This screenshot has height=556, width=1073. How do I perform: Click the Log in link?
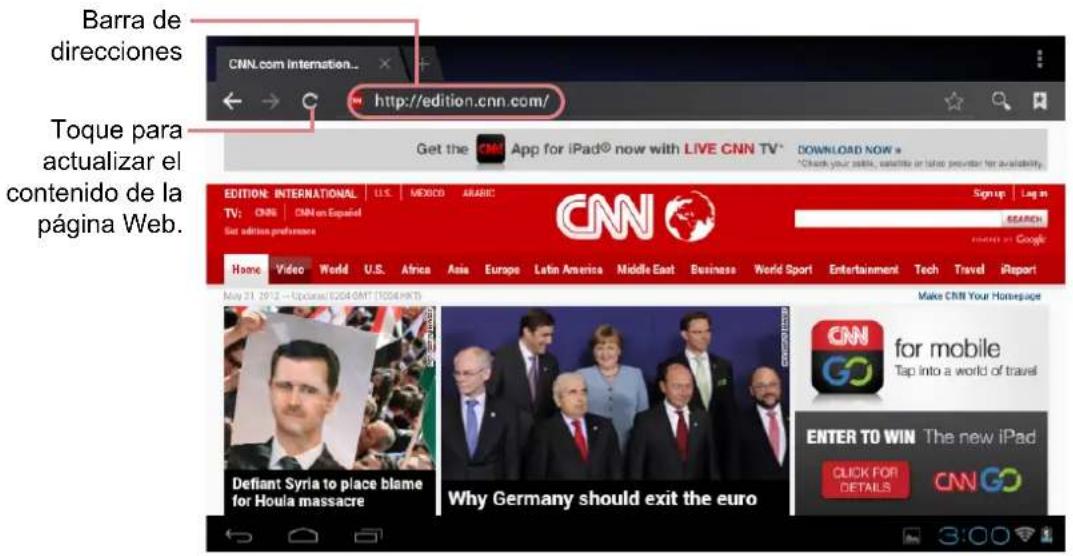(1033, 194)
